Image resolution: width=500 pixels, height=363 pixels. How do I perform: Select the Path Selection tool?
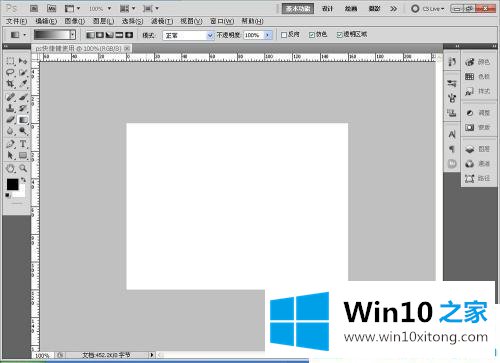coord(10,155)
